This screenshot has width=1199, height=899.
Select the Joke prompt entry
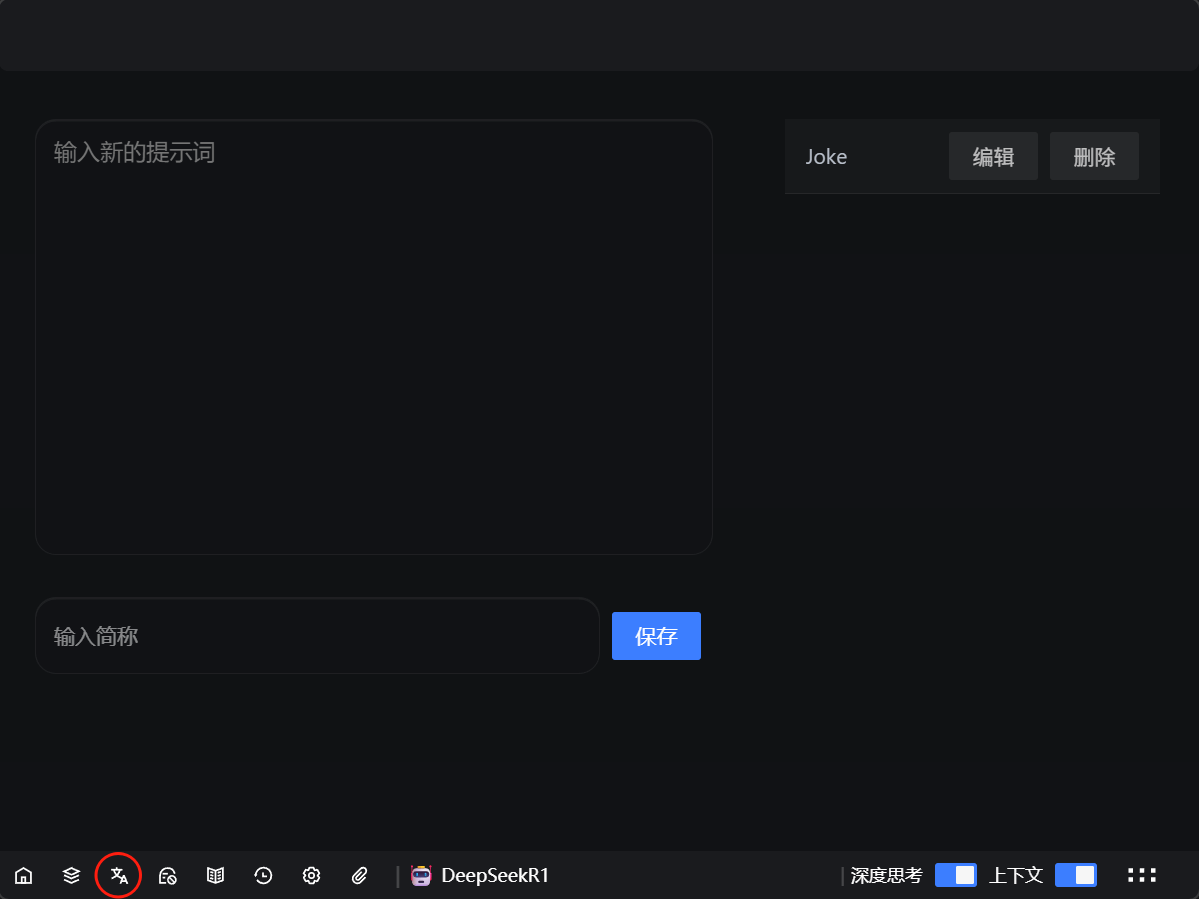click(827, 157)
